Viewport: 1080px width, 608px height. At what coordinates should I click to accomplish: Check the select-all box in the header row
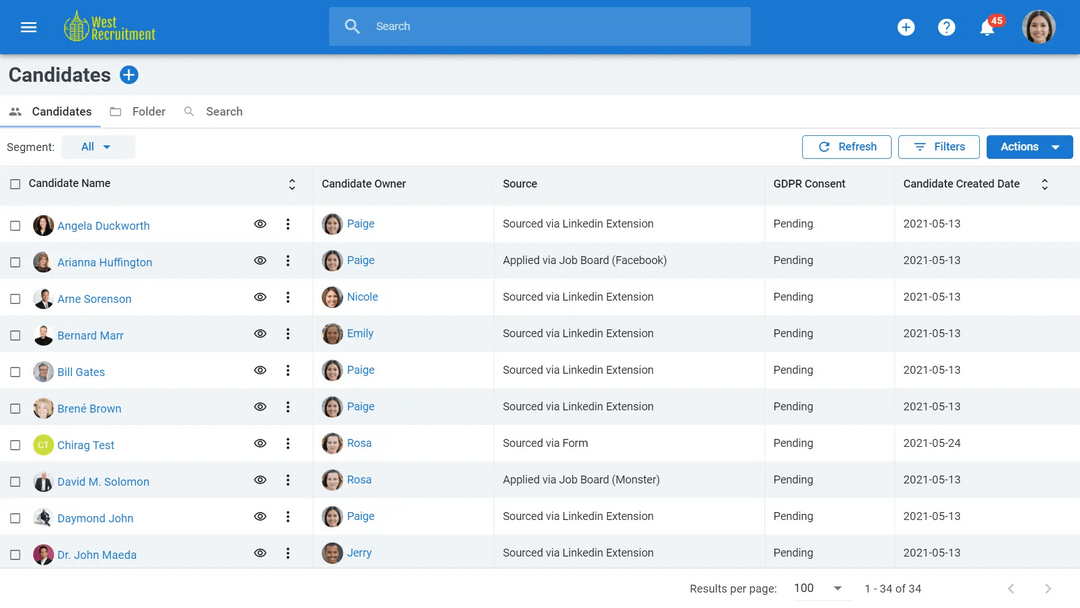[15, 184]
